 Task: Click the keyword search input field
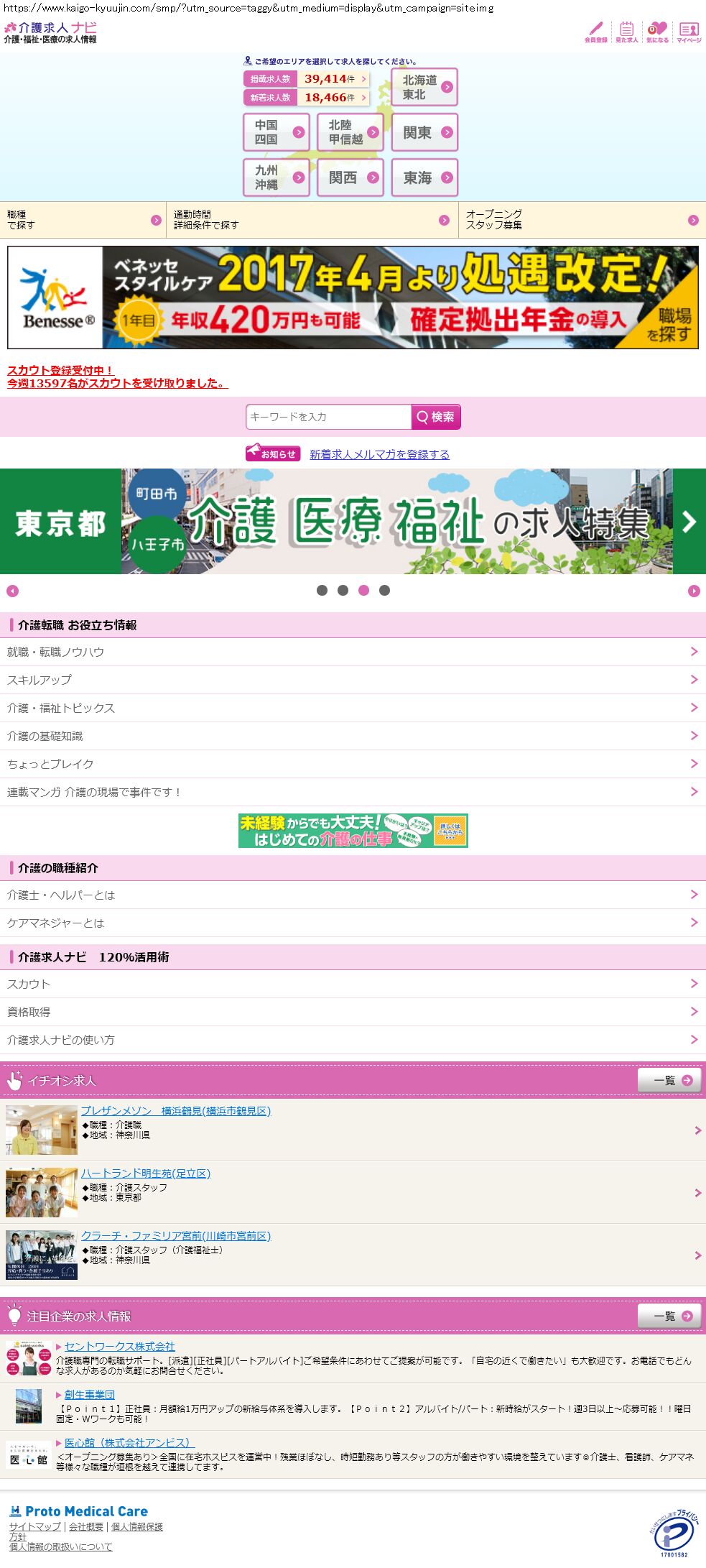(328, 417)
